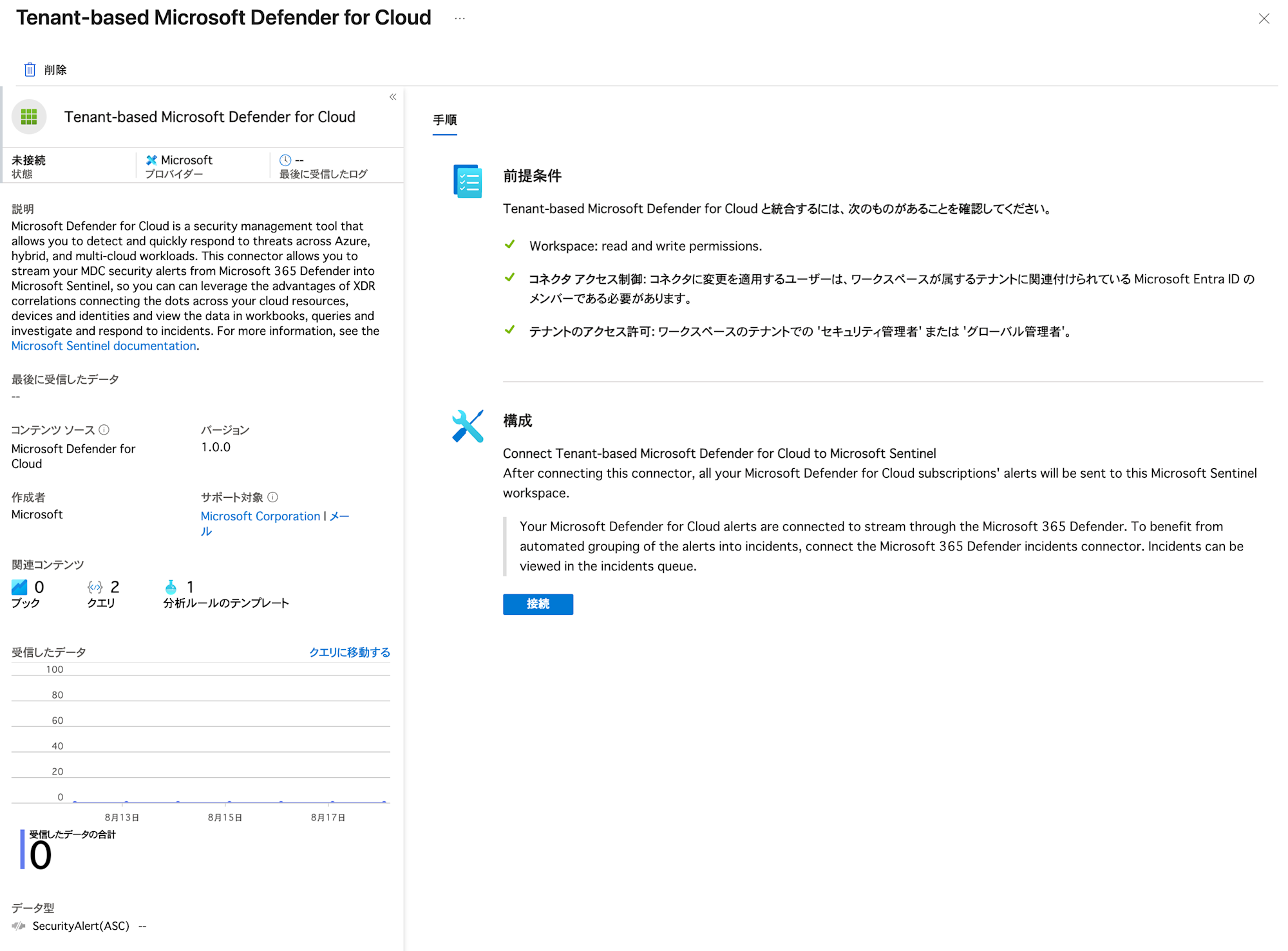This screenshot has width=1288, height=951.
Task: Click the 構成 configuration heading
Action: [x=517, y=421]
